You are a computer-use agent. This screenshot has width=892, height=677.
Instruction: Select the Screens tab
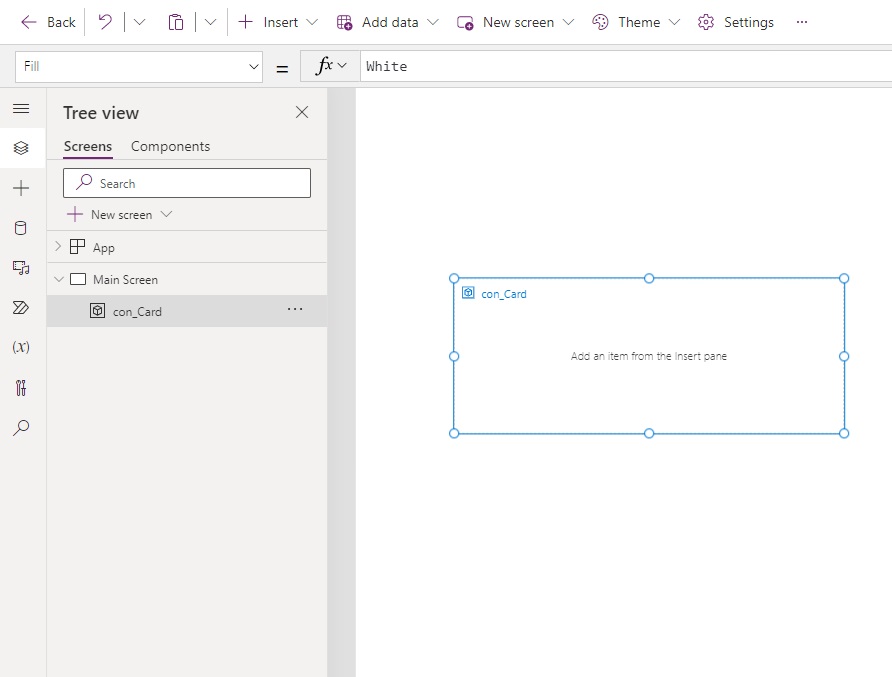point(88,146)
